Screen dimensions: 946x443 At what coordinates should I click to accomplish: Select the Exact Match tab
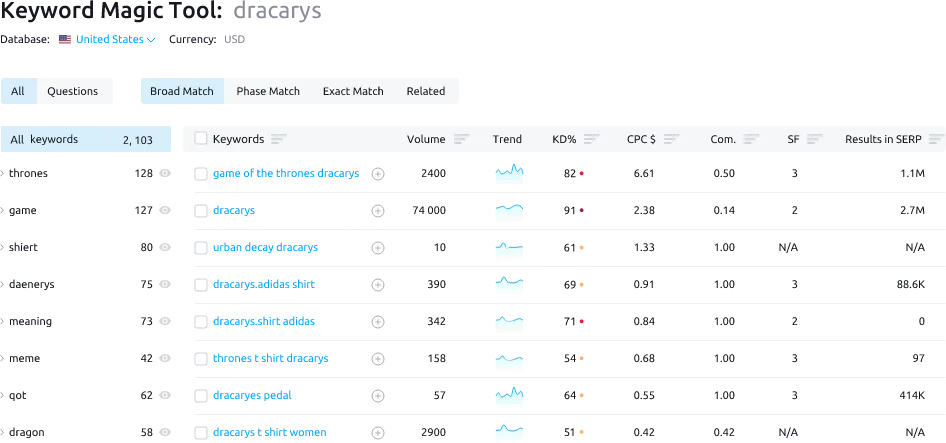pyautogui.click(x=353, y=91)
